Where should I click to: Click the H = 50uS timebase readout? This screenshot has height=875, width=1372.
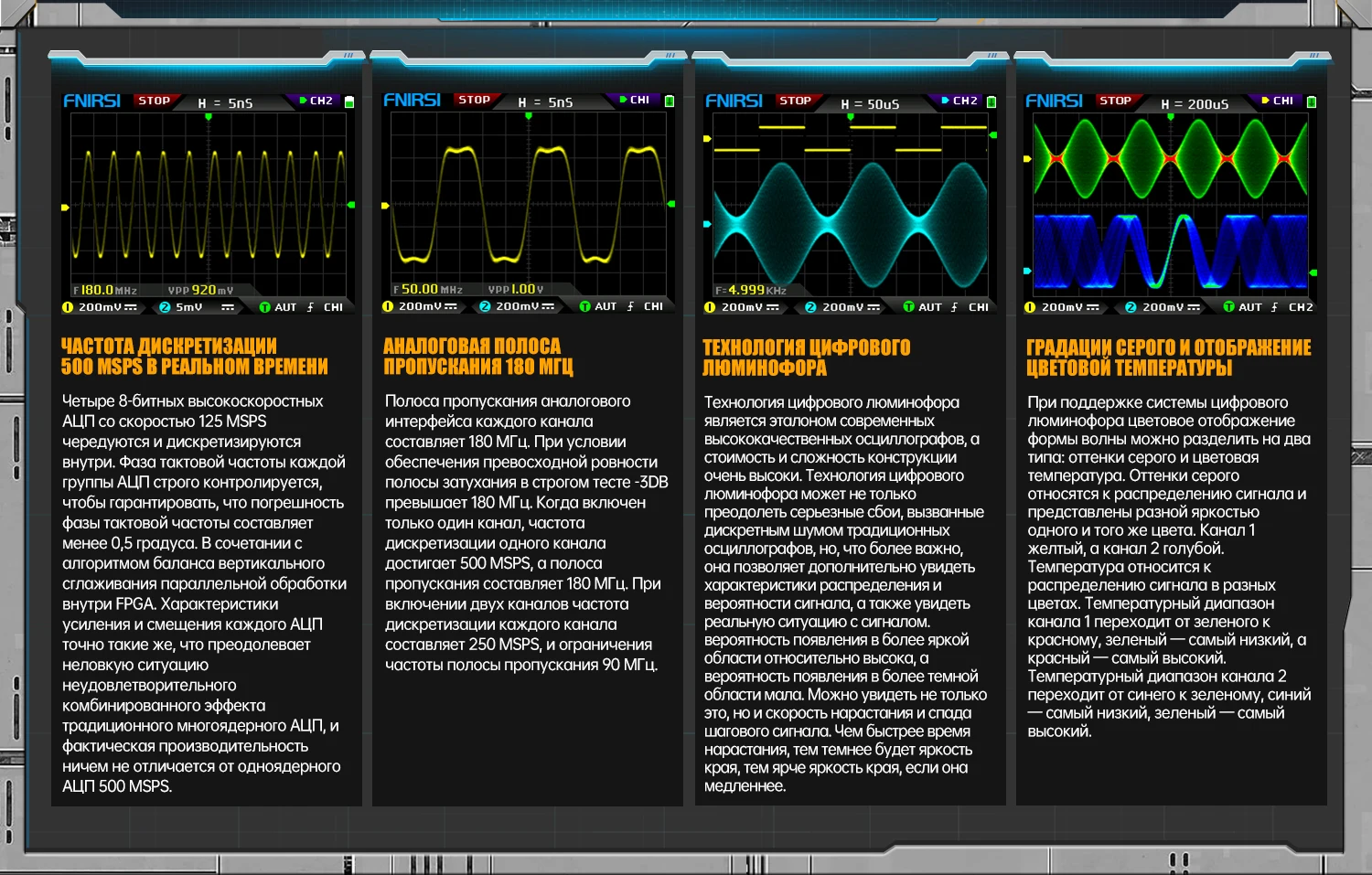coord(871,104)
